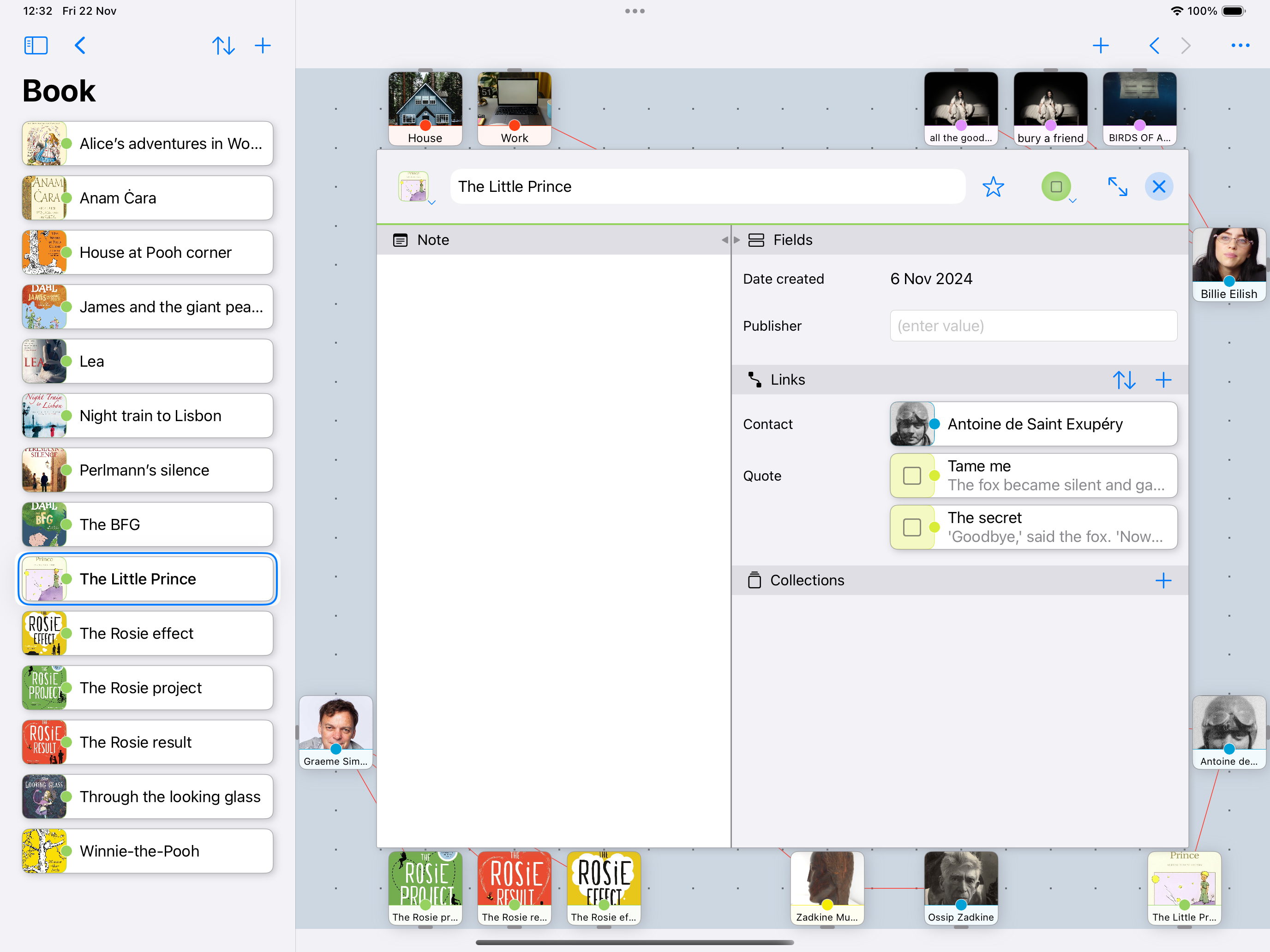The image size is (1270, 952).
Task: Expand detail panel to full screen
Action: pyautogui.click(x=1117, y=186)
